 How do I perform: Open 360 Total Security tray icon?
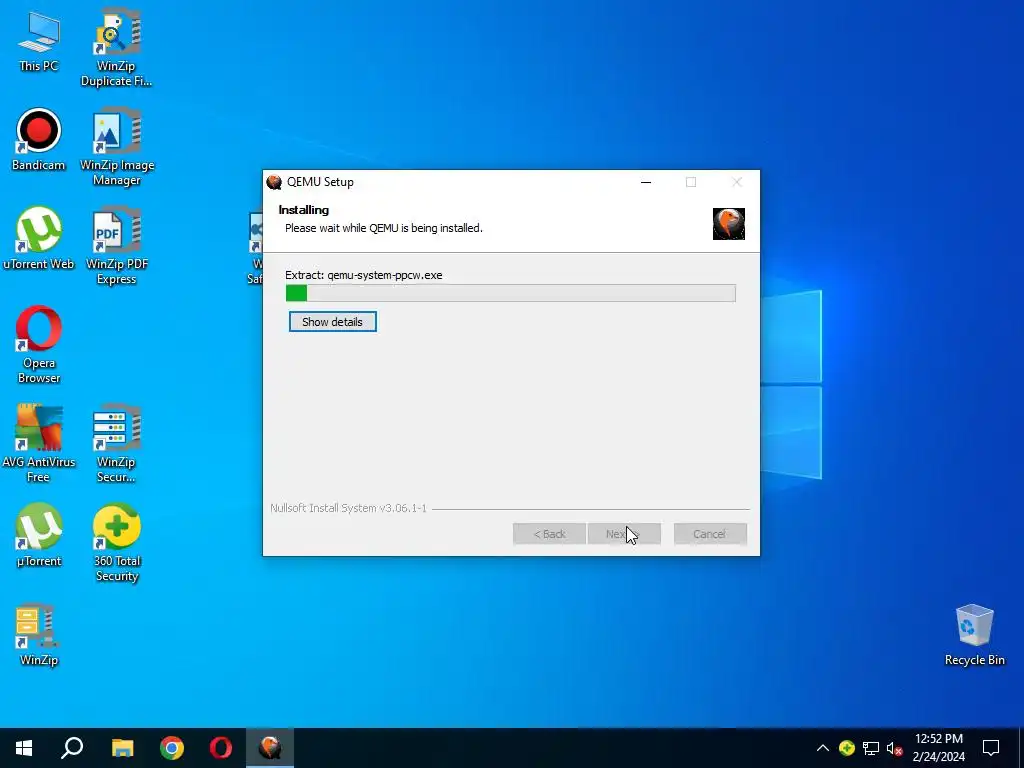847,748
